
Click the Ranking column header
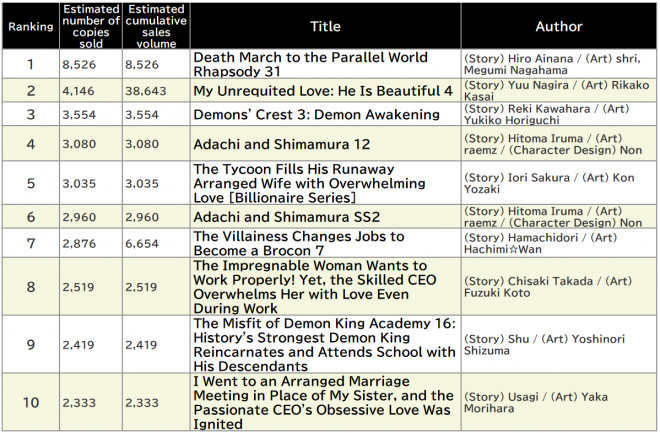pos(31,27)
